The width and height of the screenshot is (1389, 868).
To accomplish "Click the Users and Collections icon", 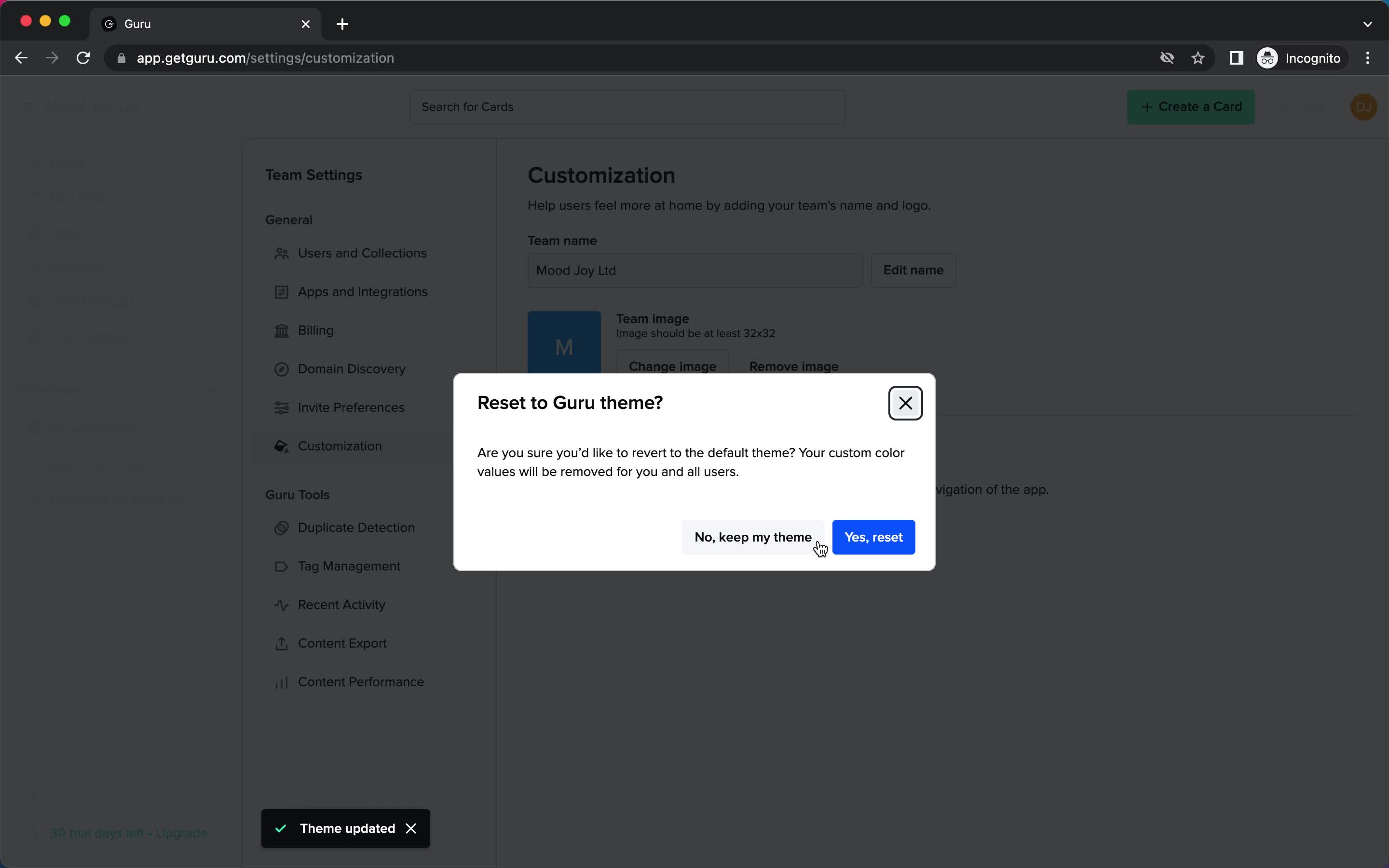I will point(281,253).
